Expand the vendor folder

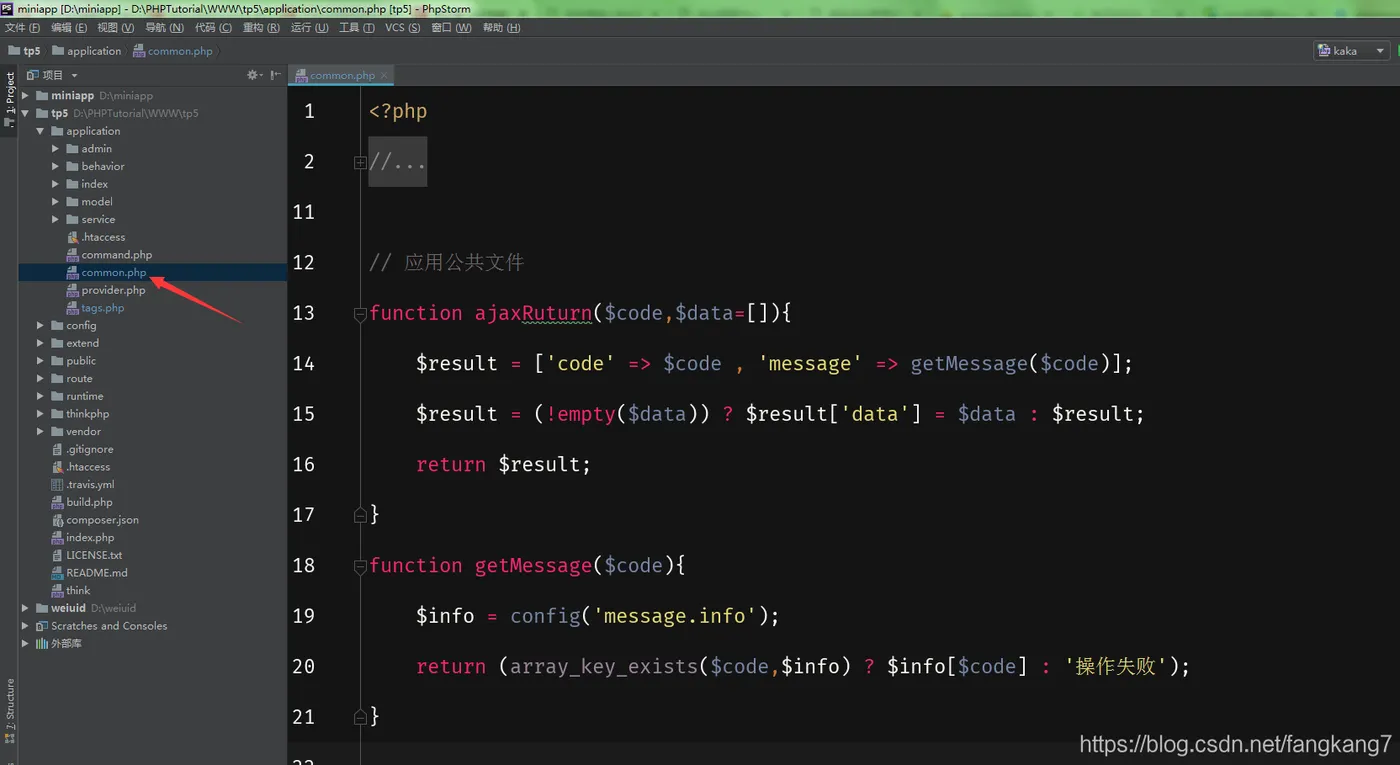pos(41,432)
